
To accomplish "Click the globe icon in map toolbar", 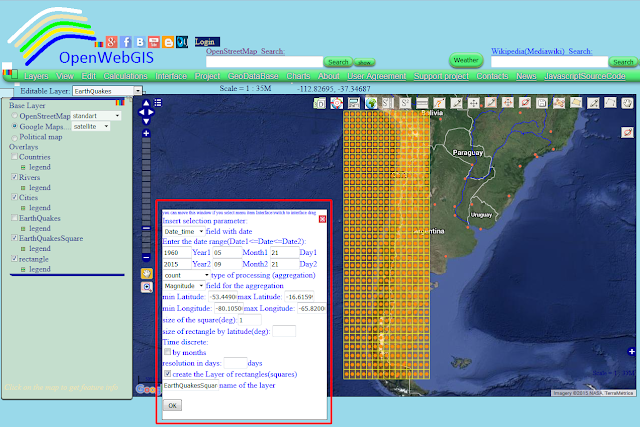I will point(371,103).
